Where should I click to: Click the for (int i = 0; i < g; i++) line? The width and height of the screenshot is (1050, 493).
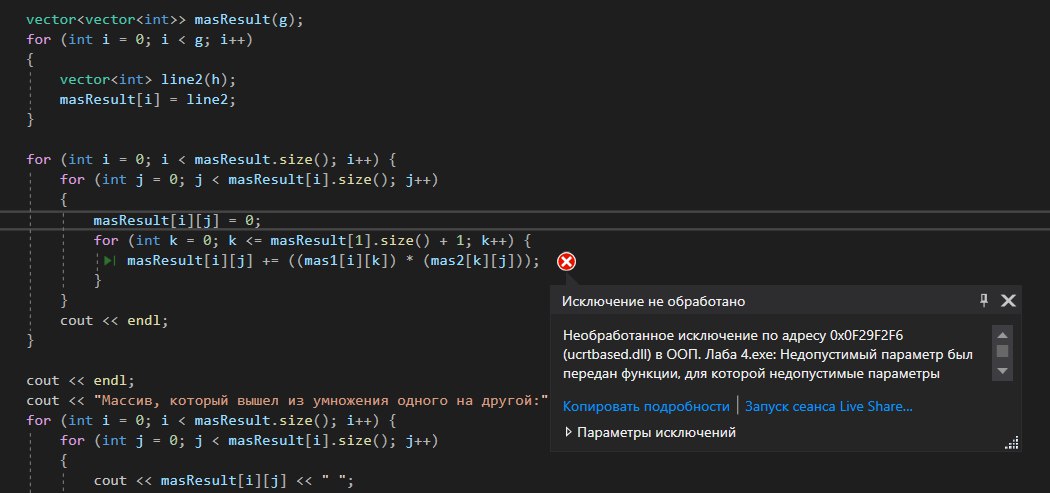tap(139, 40)
